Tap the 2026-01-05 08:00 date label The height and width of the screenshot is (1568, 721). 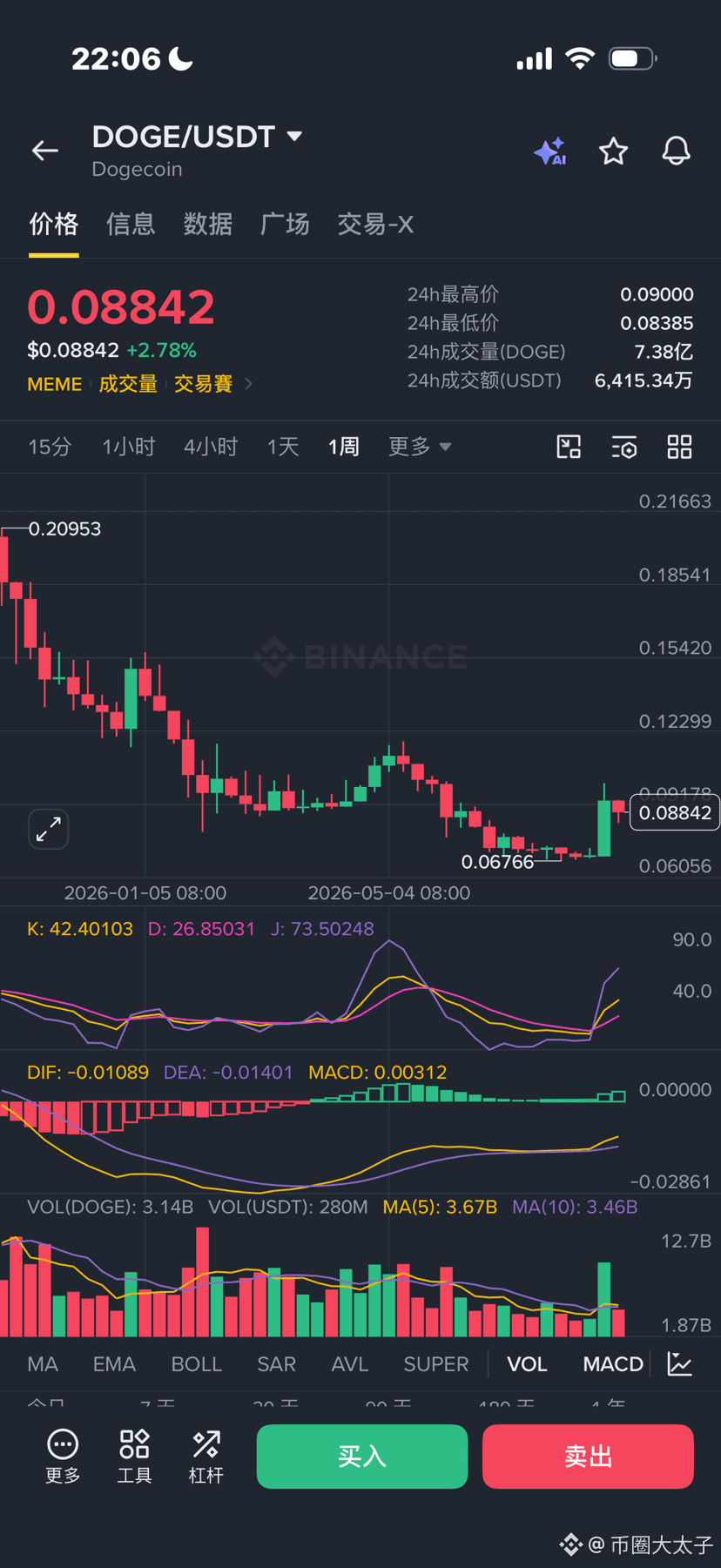point(145,893)
